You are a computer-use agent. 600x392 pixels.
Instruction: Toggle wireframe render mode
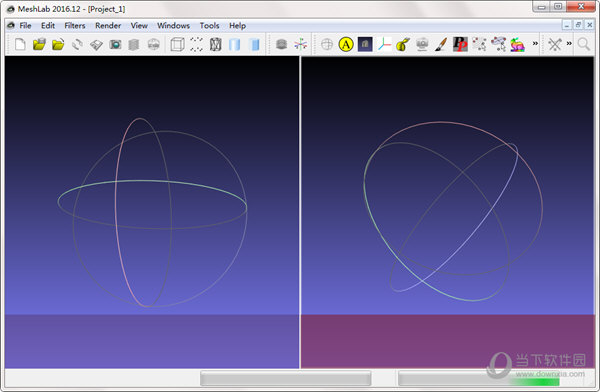(215, 44)
